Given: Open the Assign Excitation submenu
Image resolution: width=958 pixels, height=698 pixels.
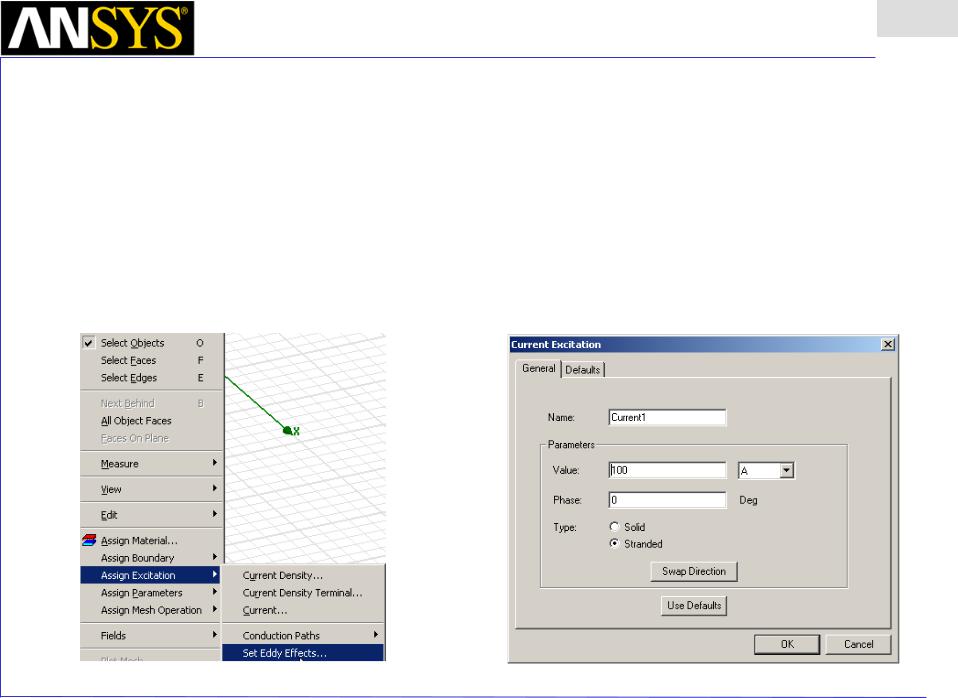Looking at the screenshot, I should click(150, 575).
